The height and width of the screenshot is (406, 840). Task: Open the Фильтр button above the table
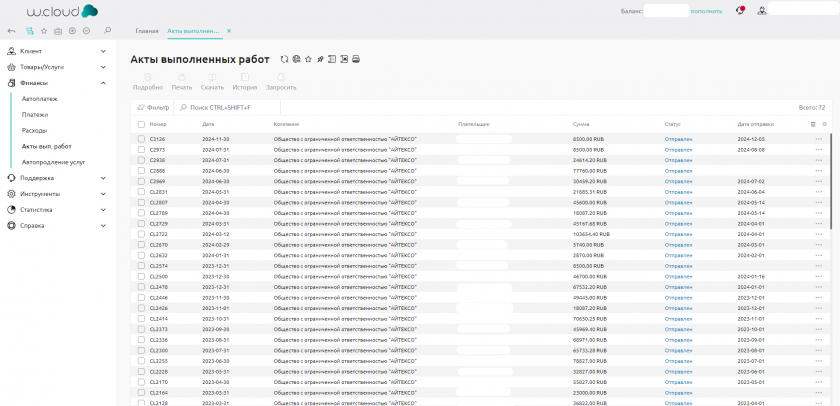[x=153, y=106]
